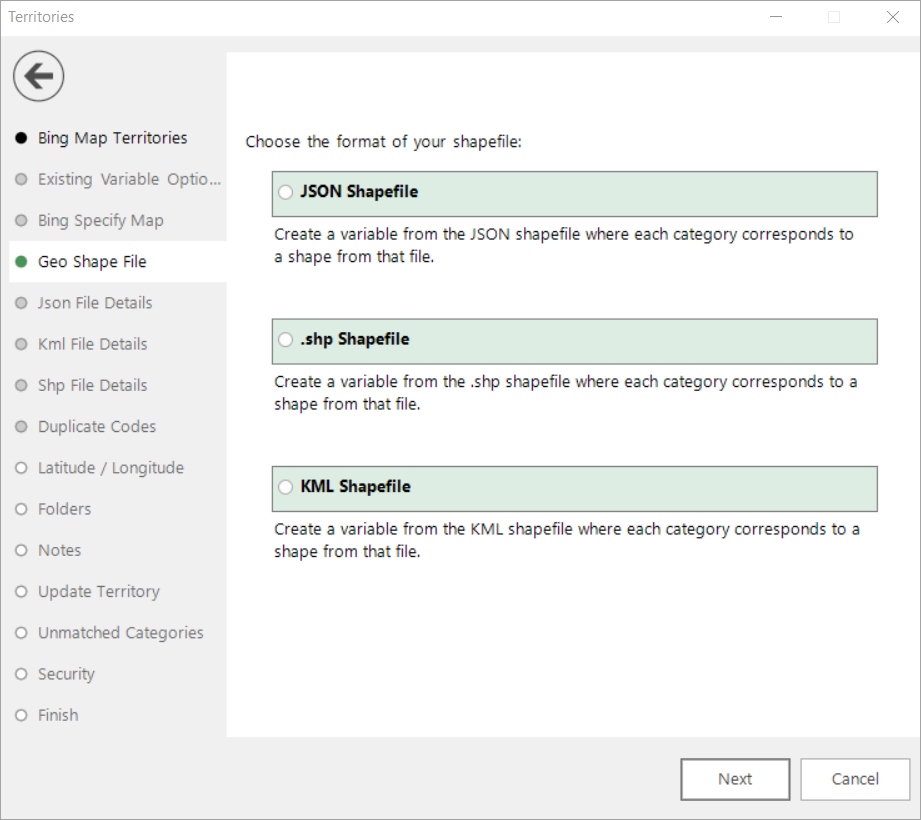Open Json File Details step
Viewport: 921px width, 820px height.
pyautogui.click(x=95, y=303)
